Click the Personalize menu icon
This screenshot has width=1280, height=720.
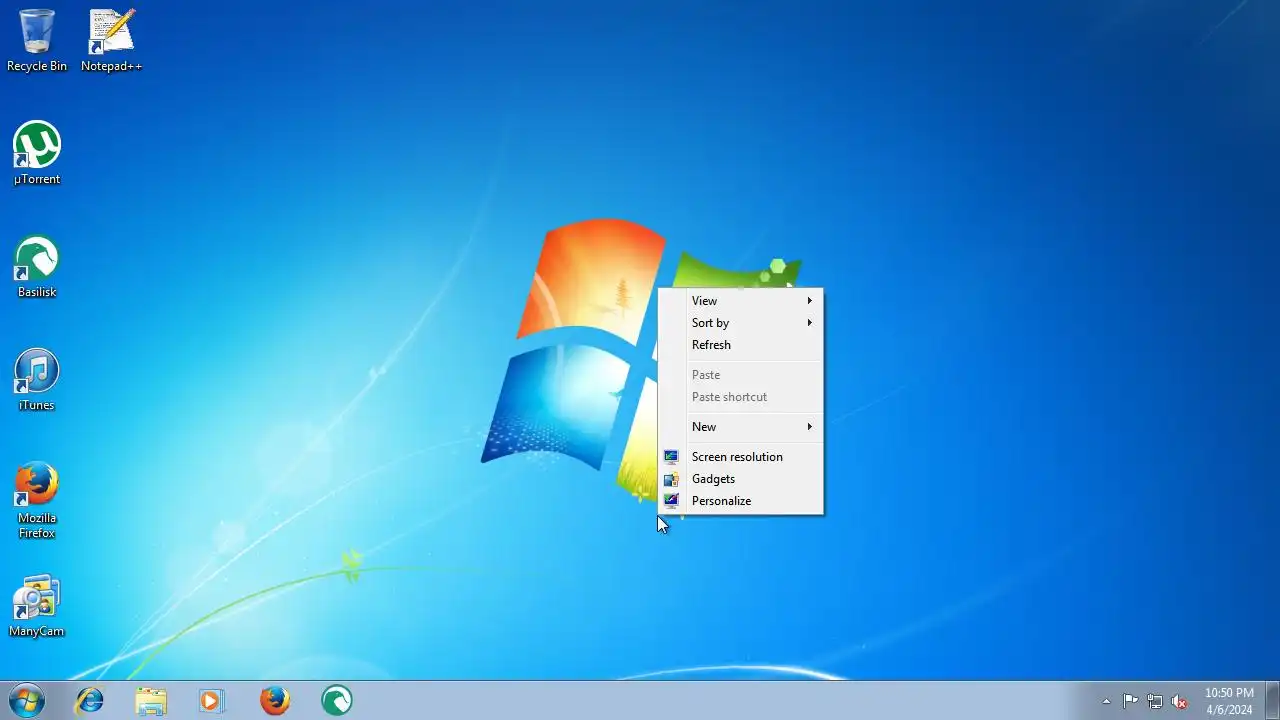[x=671, y=501]
